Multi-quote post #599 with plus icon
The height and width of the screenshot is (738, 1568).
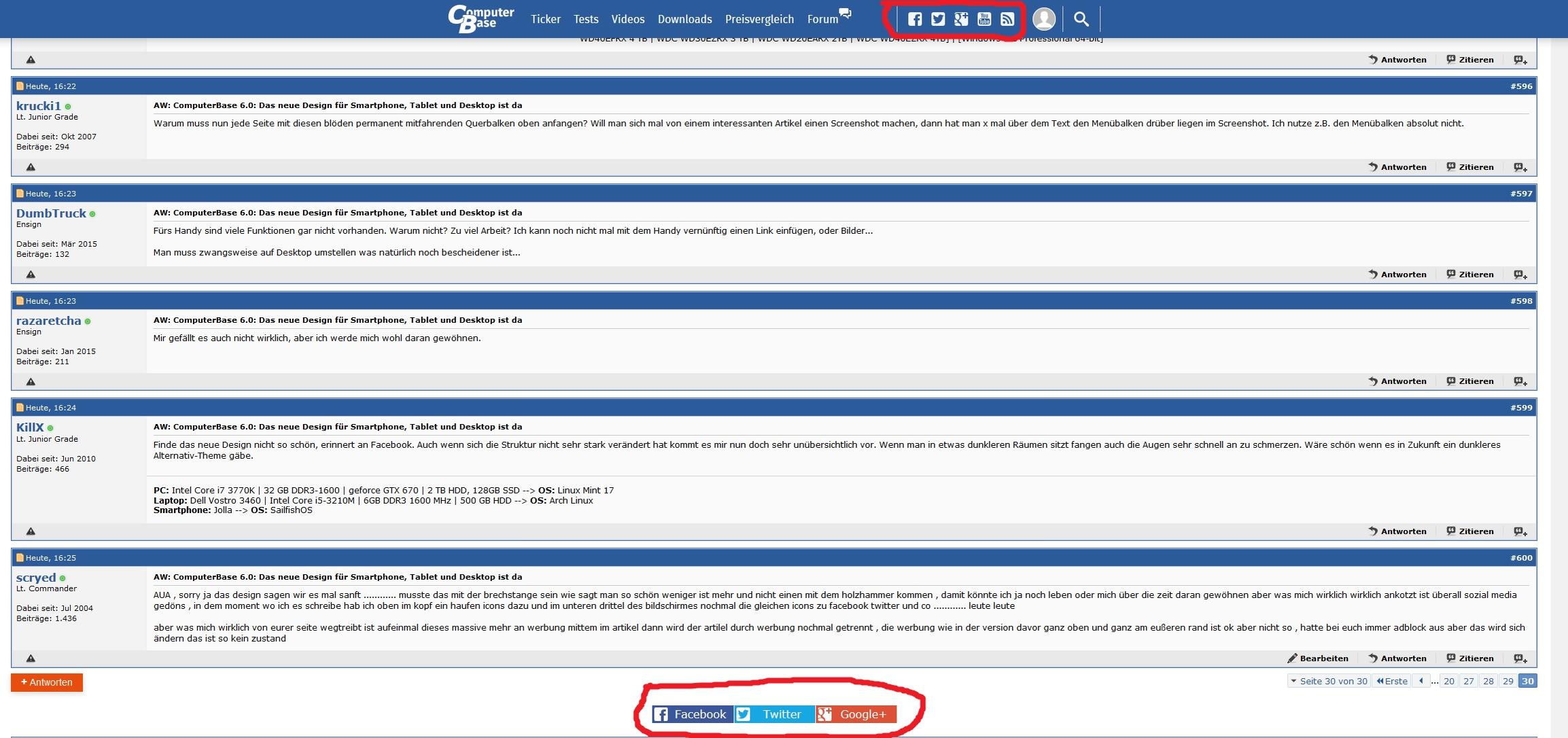(1520, 531)
